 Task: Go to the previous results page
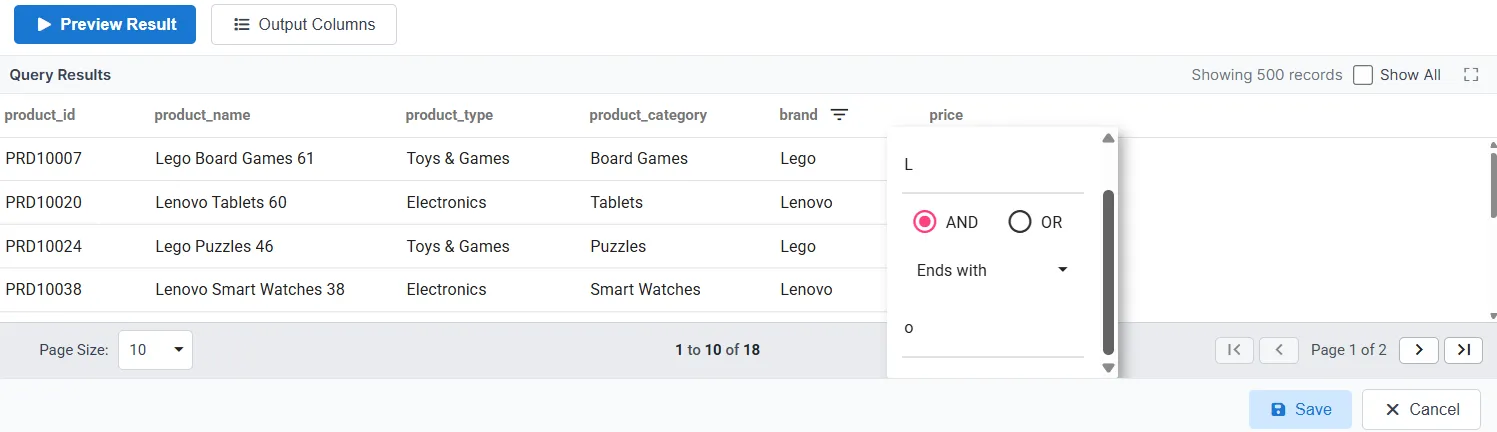click(1279, 350)
